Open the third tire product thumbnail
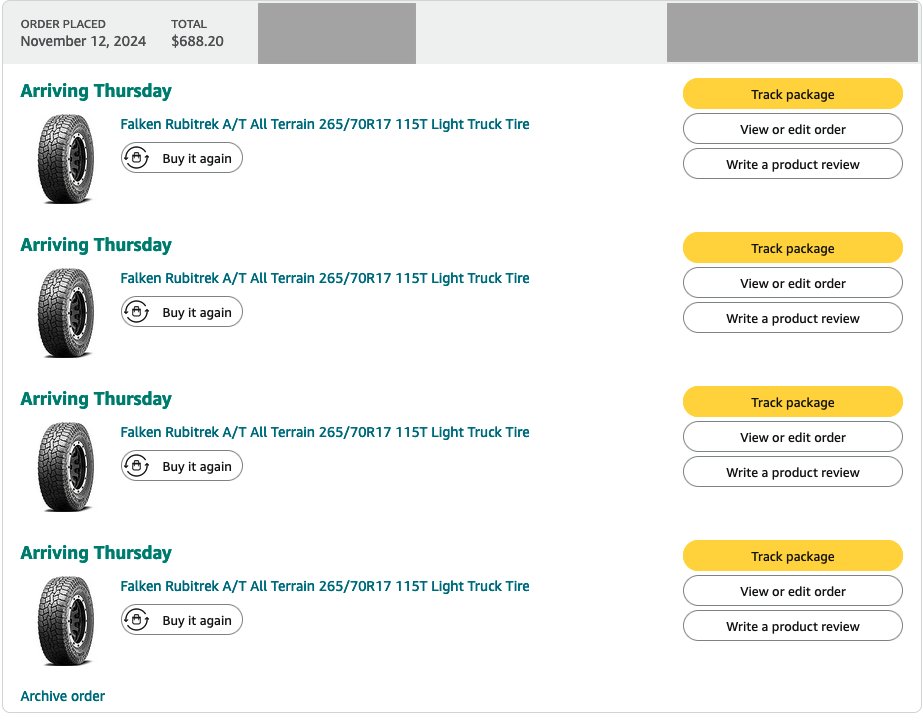The width and height of the screenshot is (923, 720). pyautogui.click(x=66, y=467)
